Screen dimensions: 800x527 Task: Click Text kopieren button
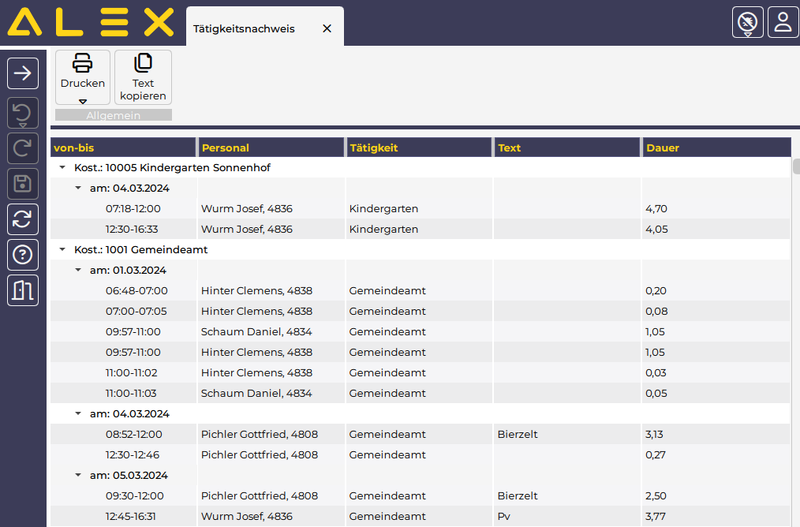[x=143, y=77]
